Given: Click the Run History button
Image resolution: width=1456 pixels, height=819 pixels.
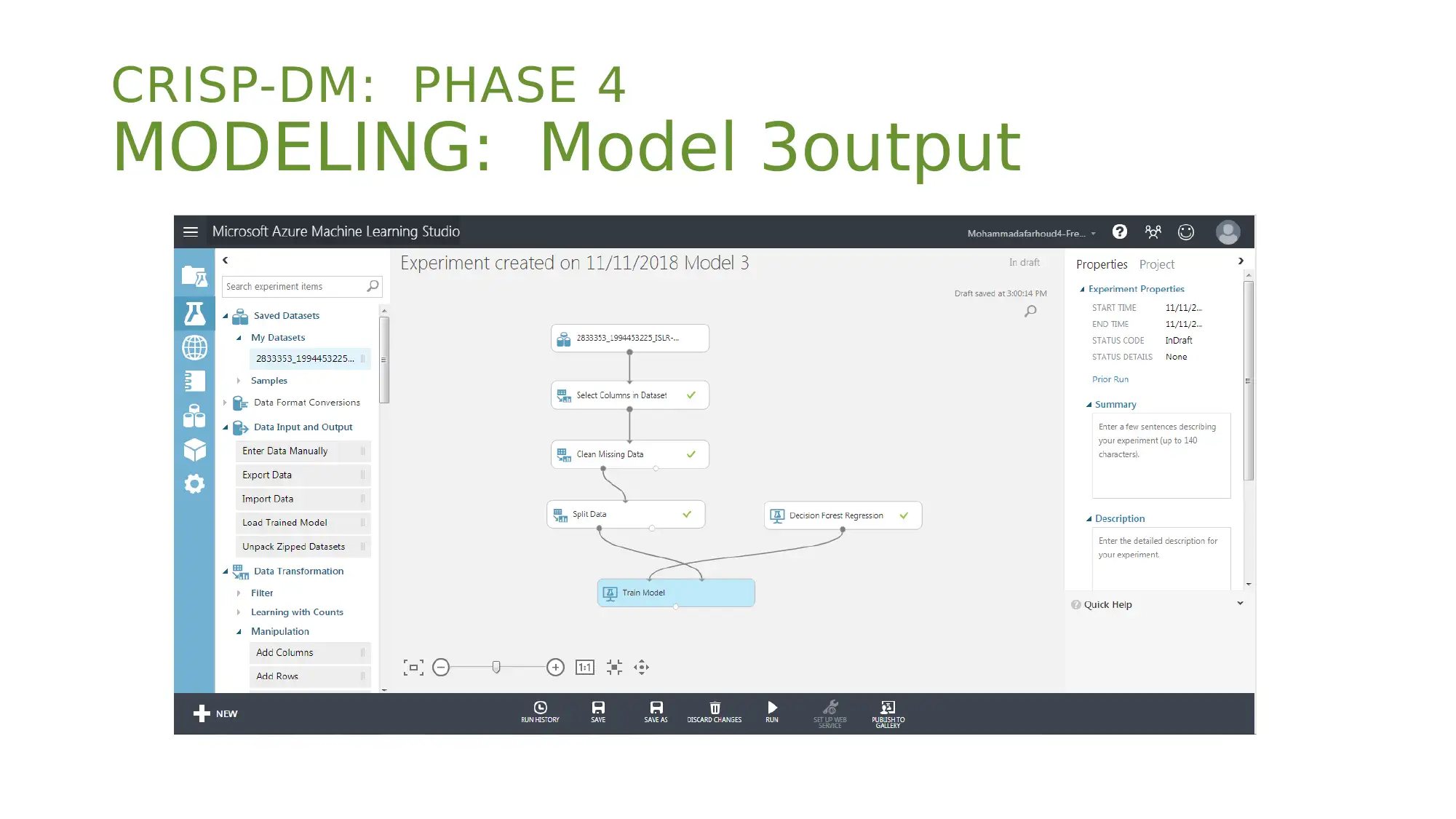Looking at the screenshot, I should click(x=540, y=713).
